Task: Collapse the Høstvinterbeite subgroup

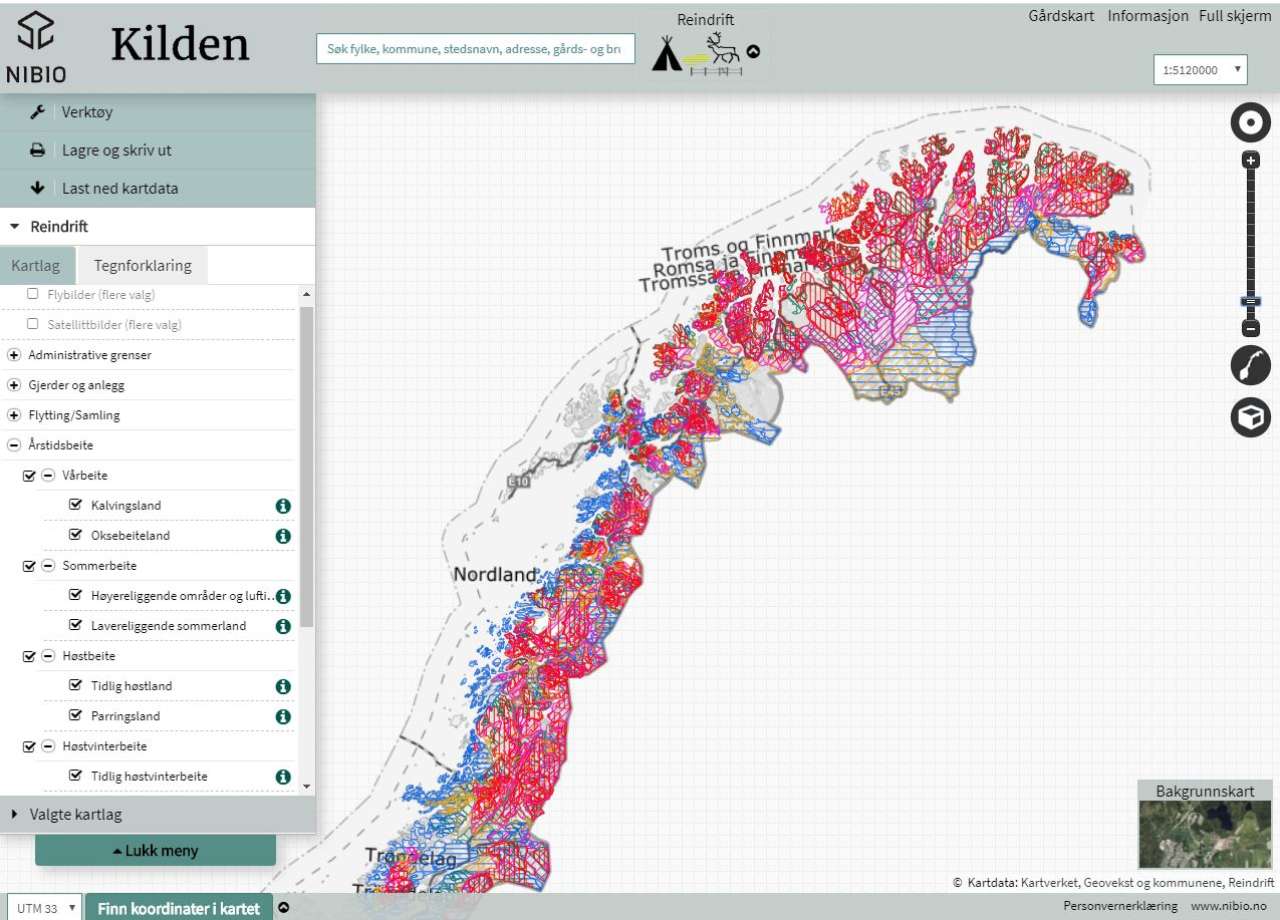Action: (48, 746)
